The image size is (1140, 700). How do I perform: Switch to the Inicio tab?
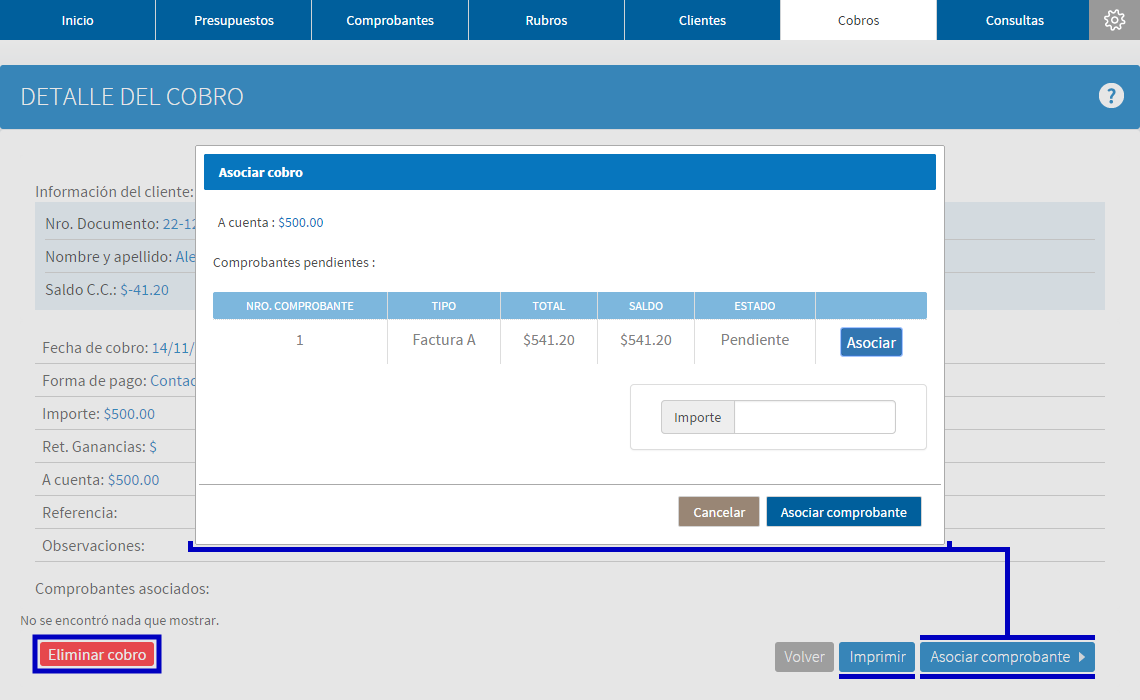77,20
